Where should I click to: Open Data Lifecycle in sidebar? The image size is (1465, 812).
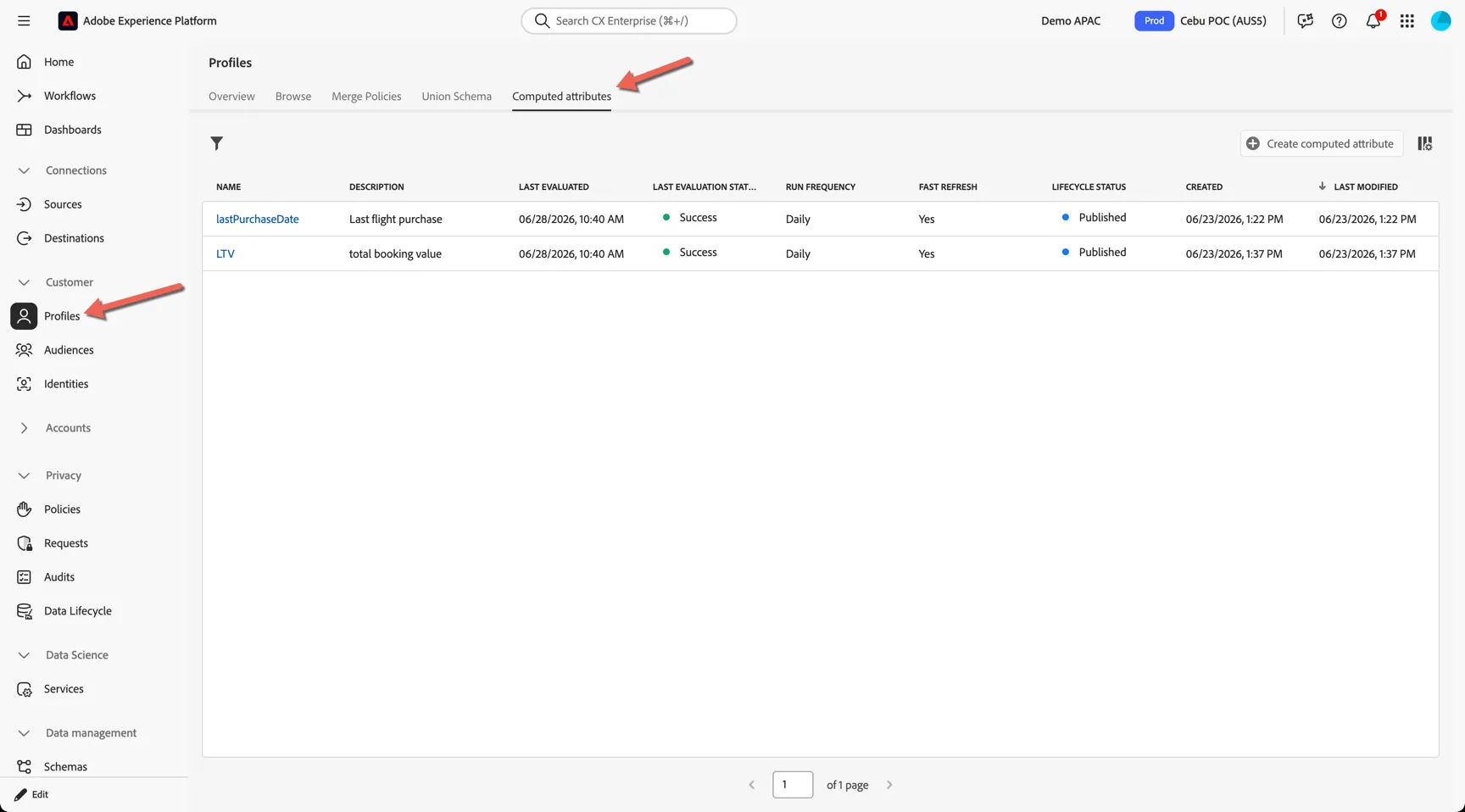(77, 611)
